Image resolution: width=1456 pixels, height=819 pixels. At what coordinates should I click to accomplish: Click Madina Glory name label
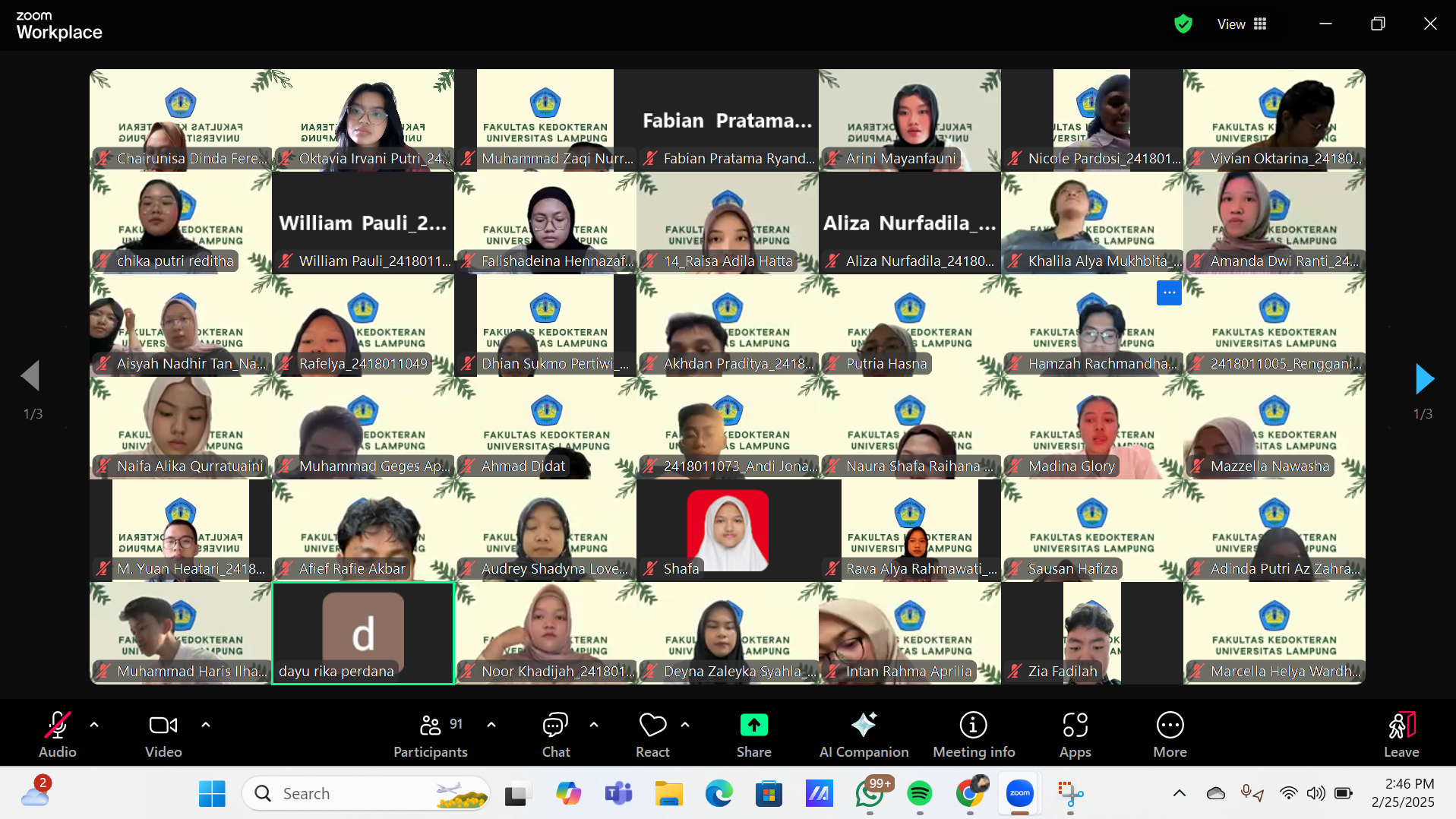pos(1072,466)
